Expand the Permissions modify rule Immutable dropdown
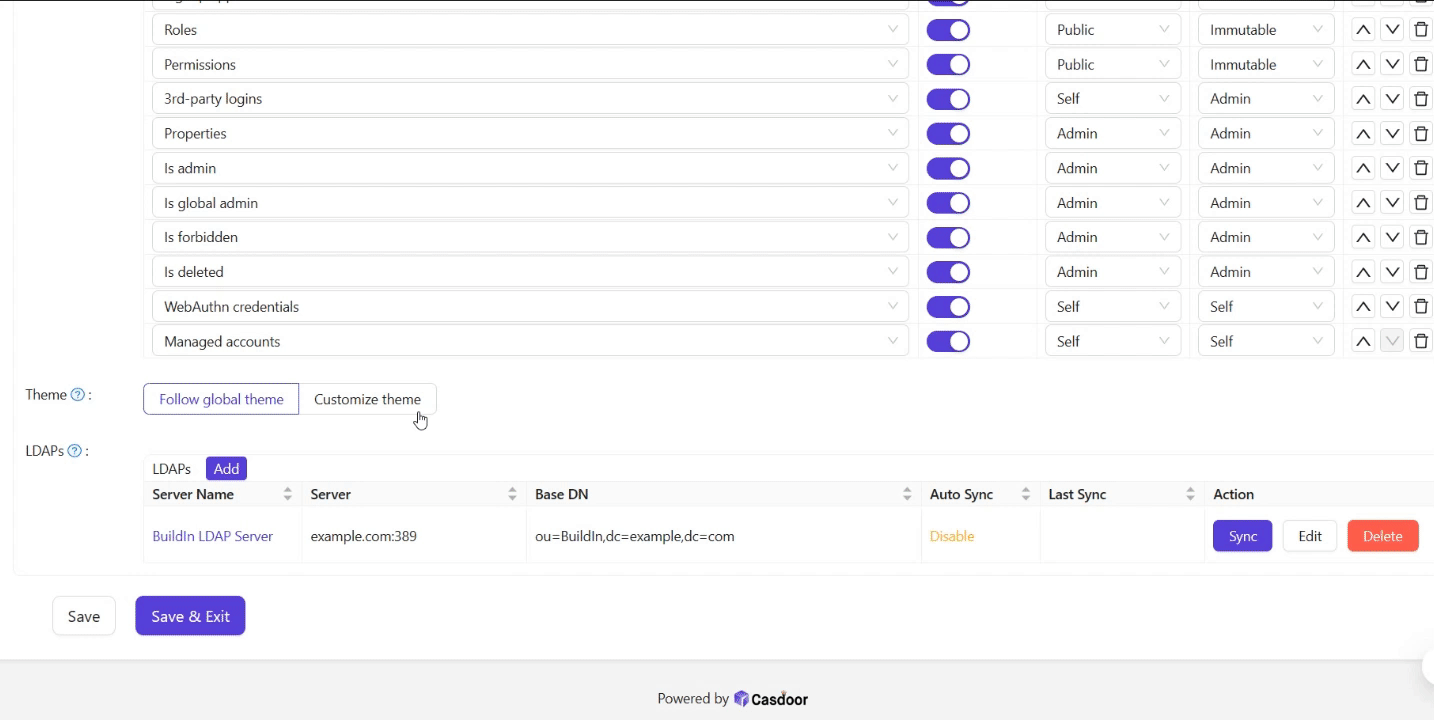The height and width of the screenshot is (720, 1434). [1265, 65]
